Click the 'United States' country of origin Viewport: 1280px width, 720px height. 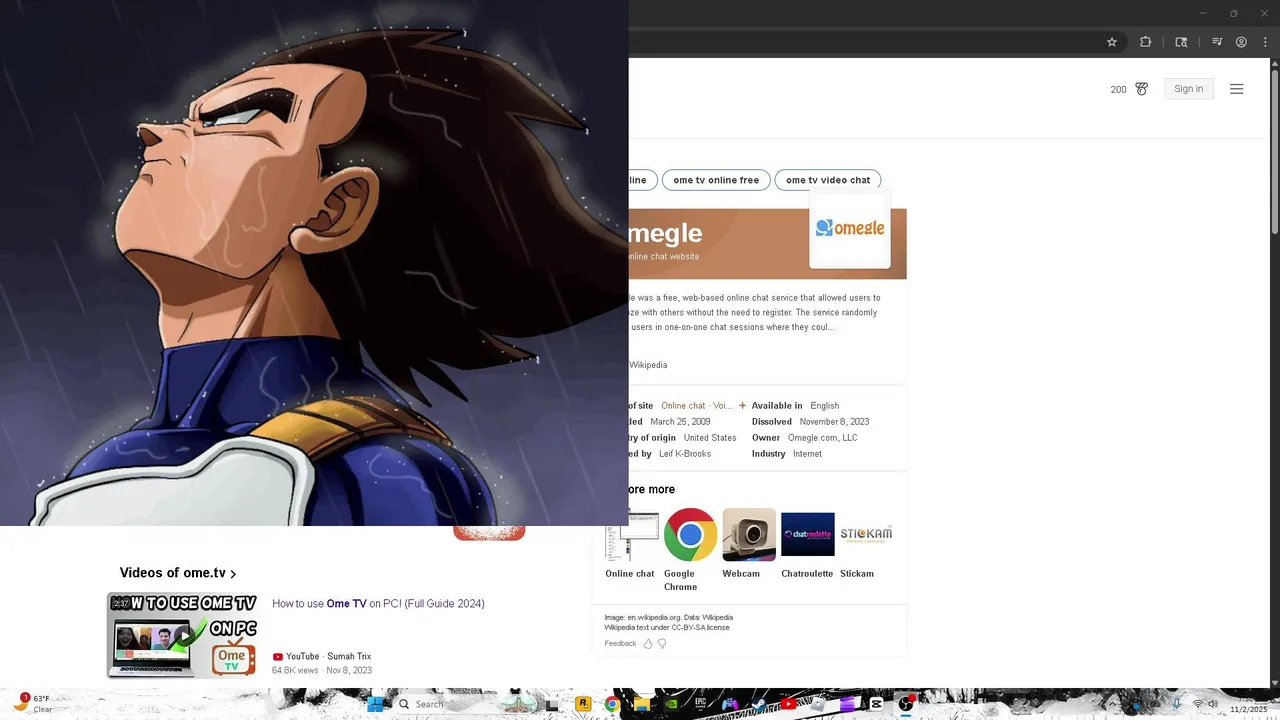click(x=710, y=438)
